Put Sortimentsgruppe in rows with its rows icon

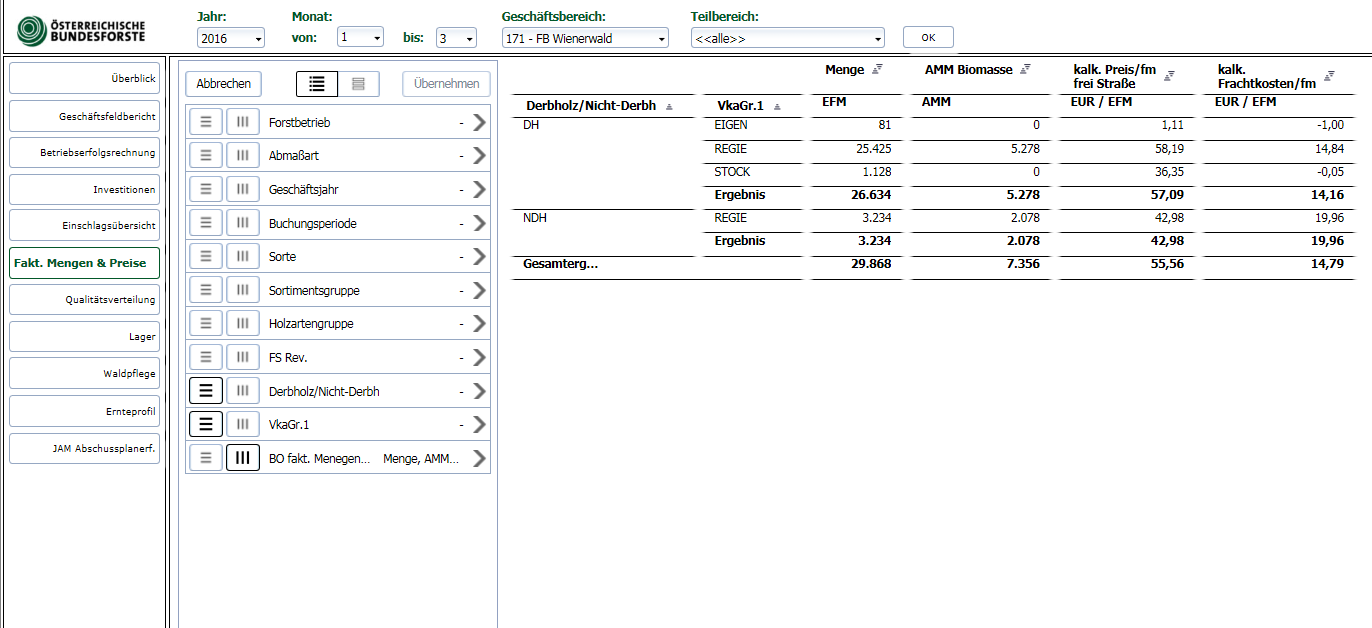click(206, 290)
